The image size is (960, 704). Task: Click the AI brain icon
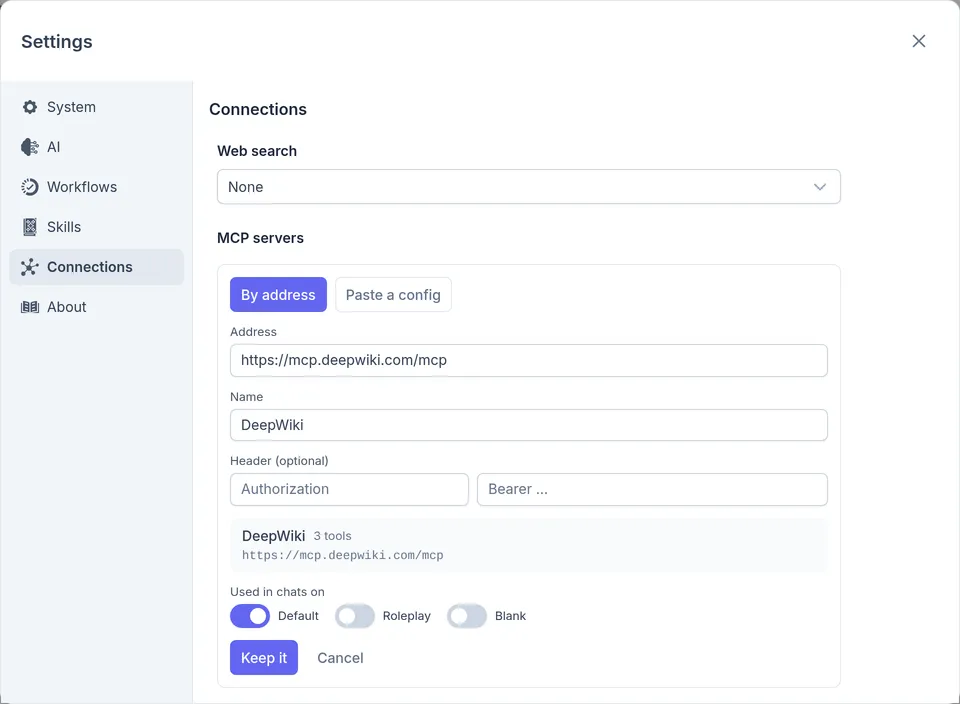29,147
